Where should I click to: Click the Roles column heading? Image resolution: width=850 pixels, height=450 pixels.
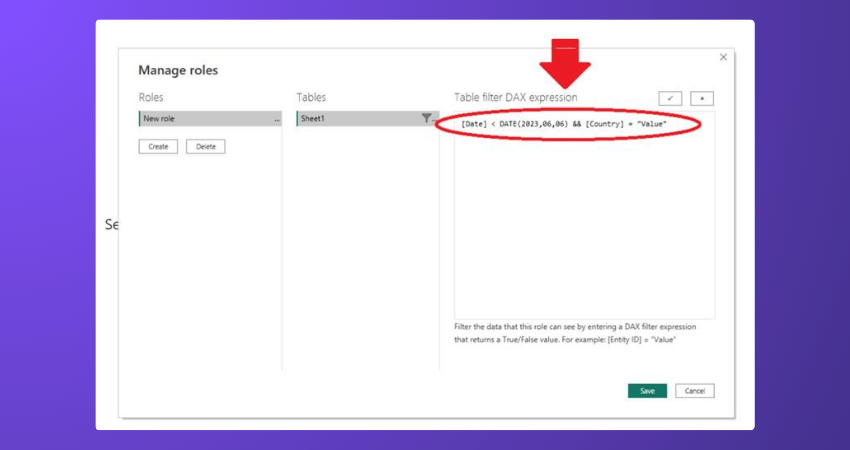click(x=151, y=98)
